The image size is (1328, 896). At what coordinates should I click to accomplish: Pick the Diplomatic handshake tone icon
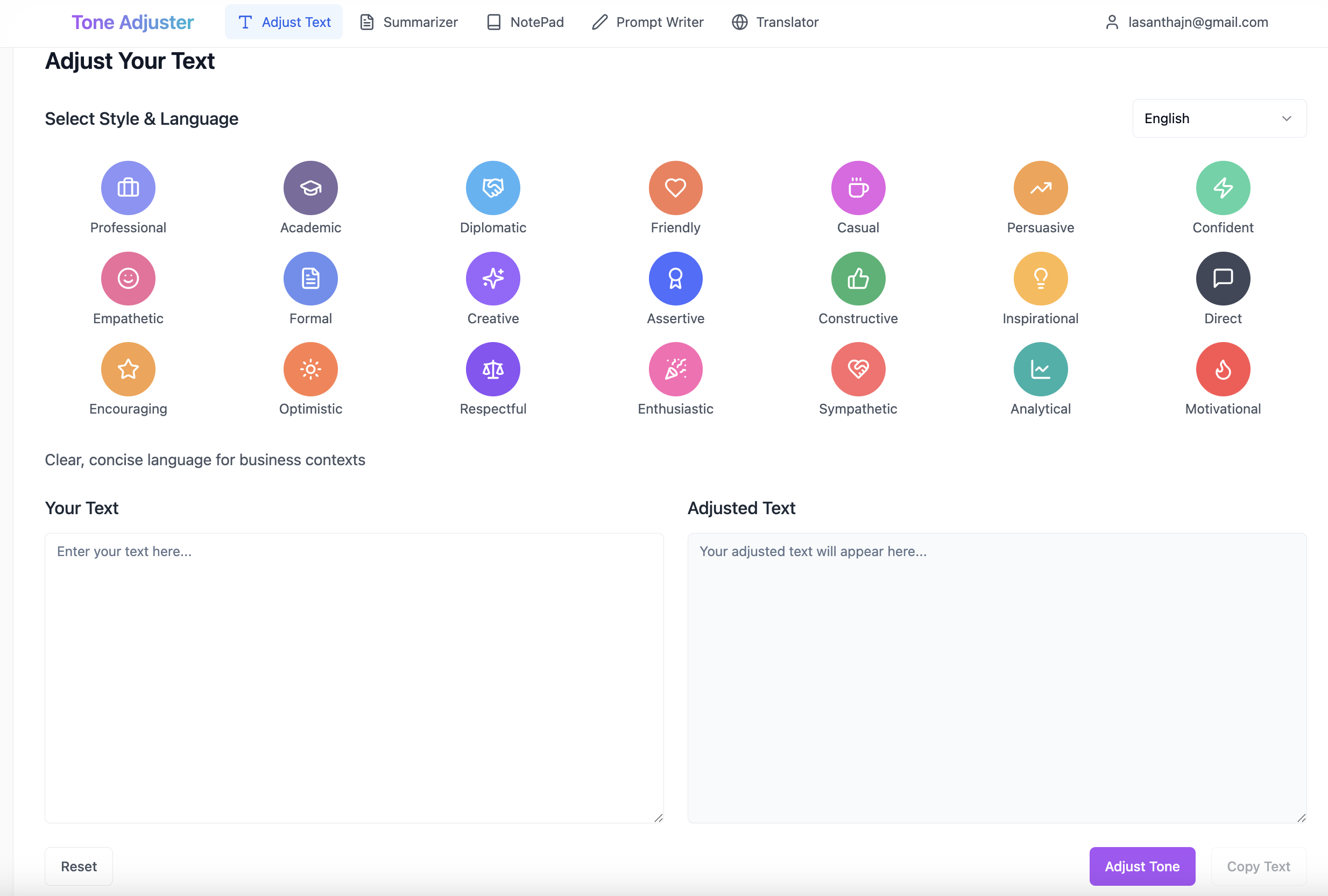pyautogui.click(x=492, y=187)
